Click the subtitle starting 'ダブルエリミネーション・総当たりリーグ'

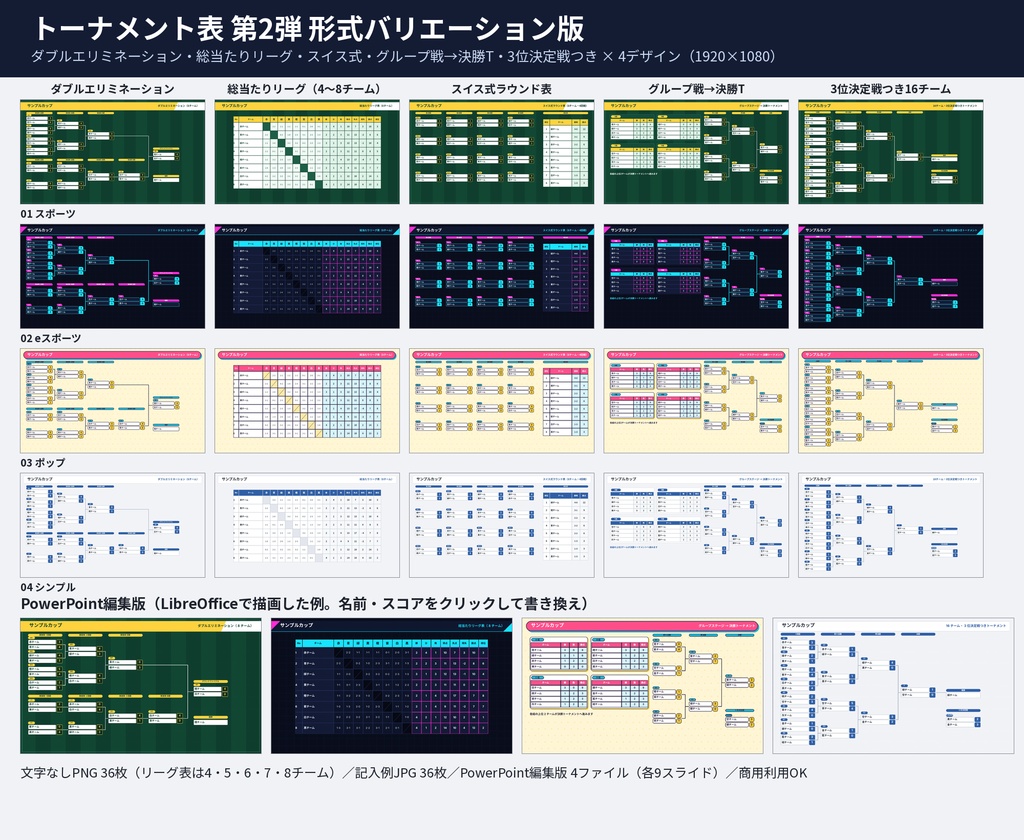click(x=403, y=56)
